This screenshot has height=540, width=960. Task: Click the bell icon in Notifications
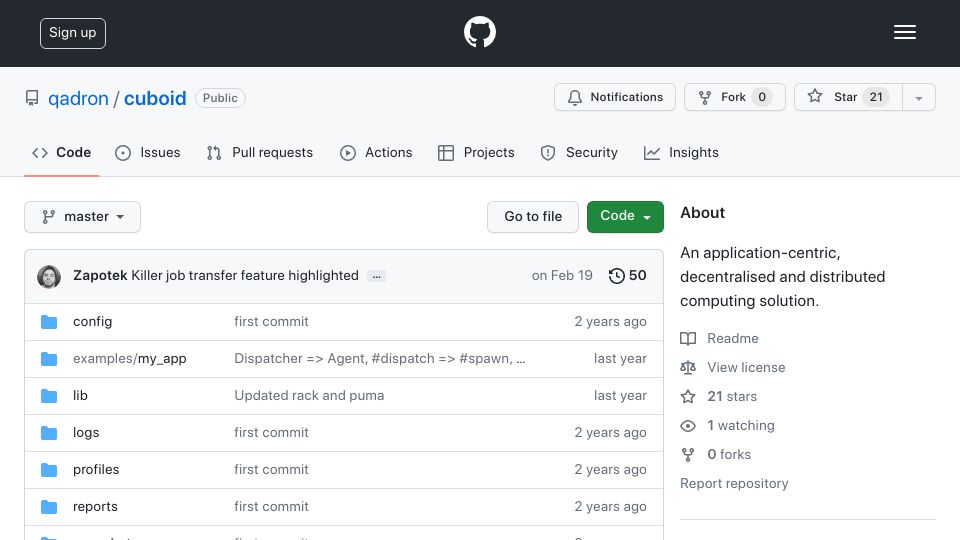click(574, 97)
